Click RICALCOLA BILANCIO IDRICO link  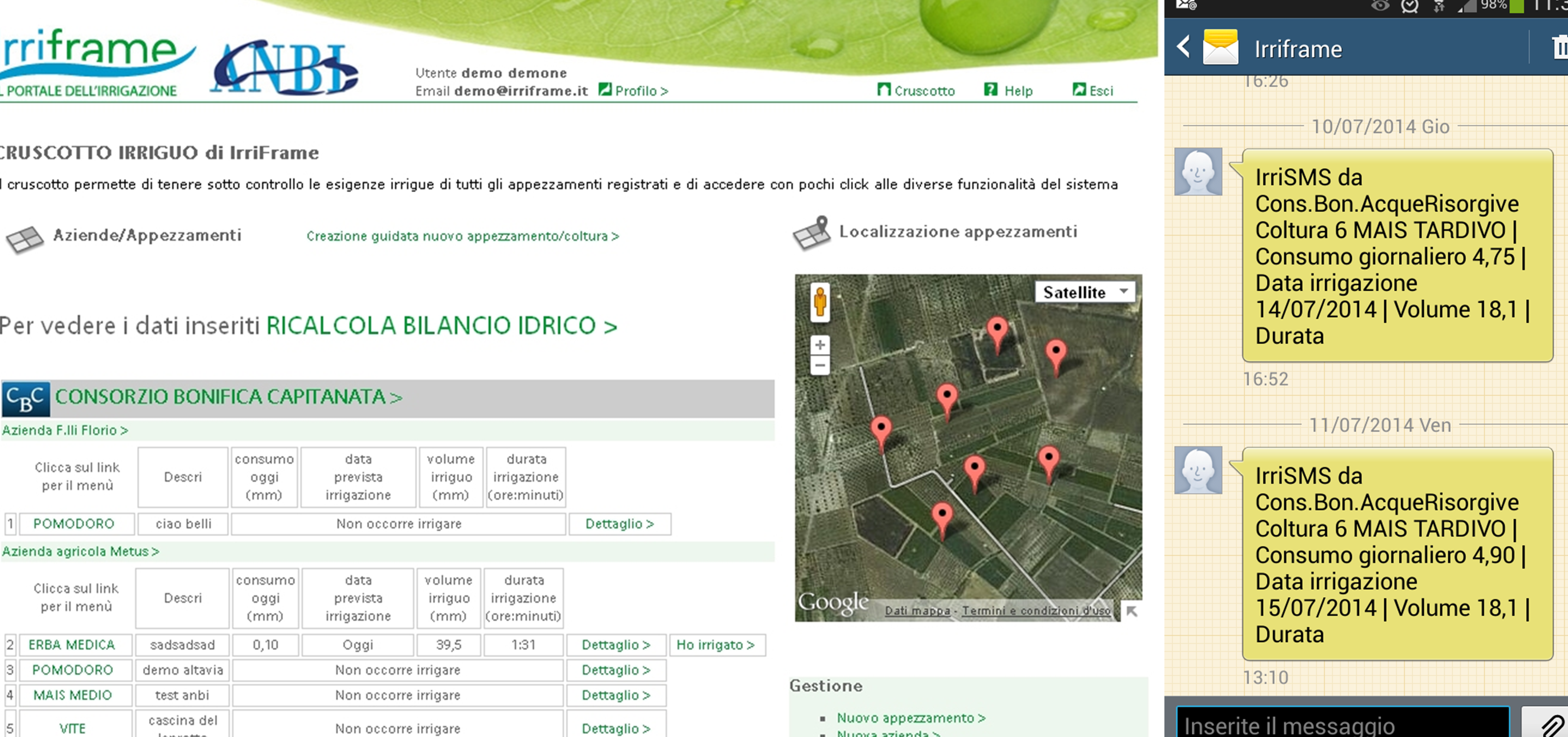(442, 326)
